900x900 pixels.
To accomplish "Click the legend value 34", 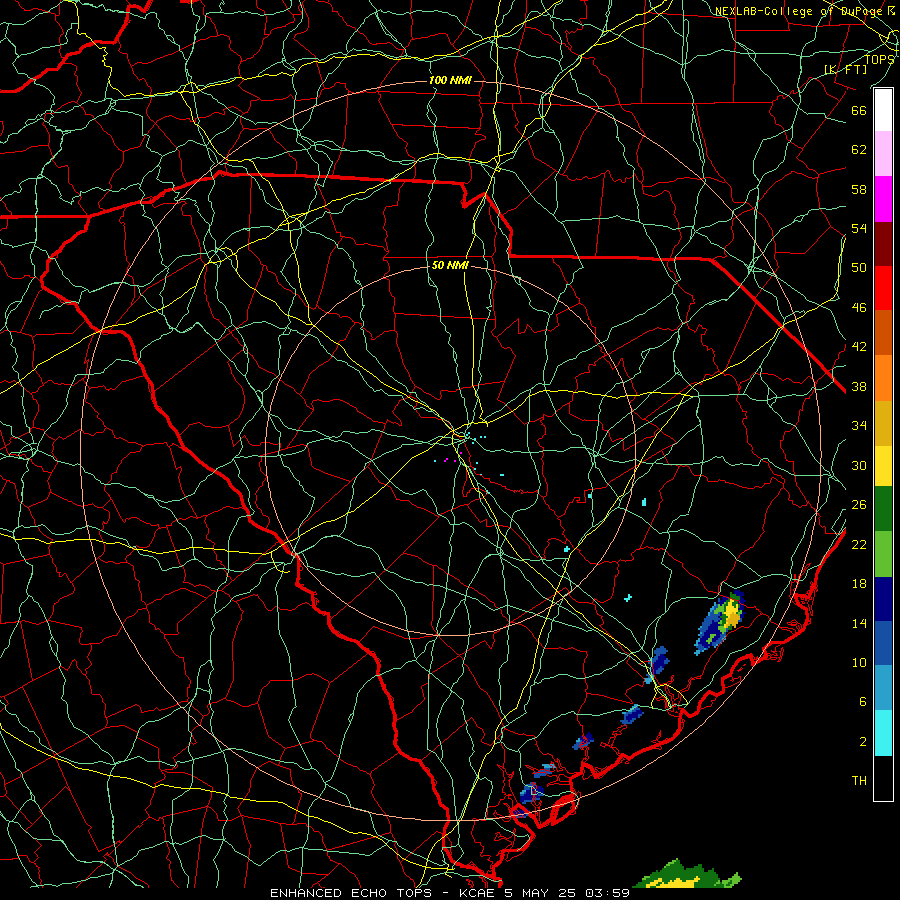I will point(859,426).
